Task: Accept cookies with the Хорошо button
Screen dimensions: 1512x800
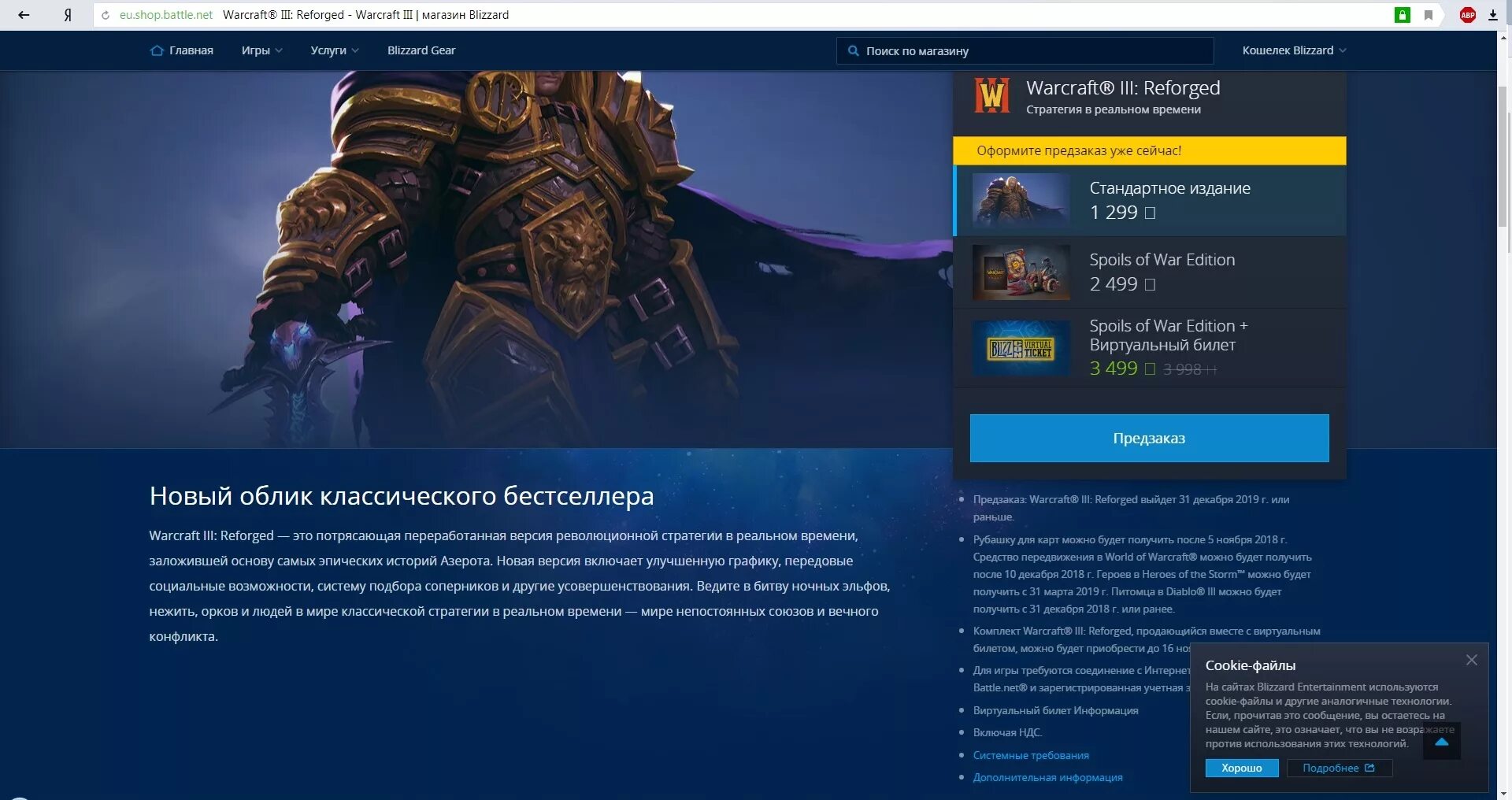Action: pos(1241,768)
